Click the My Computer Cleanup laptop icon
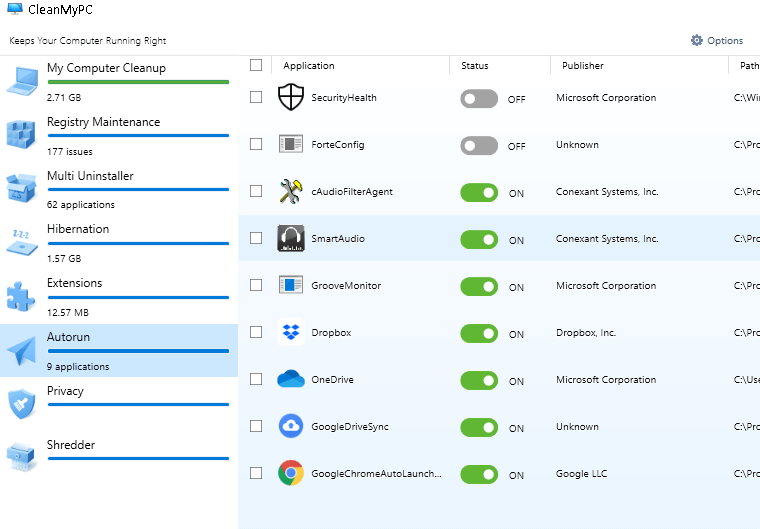 pyautogui.click(x=22, y=82)
